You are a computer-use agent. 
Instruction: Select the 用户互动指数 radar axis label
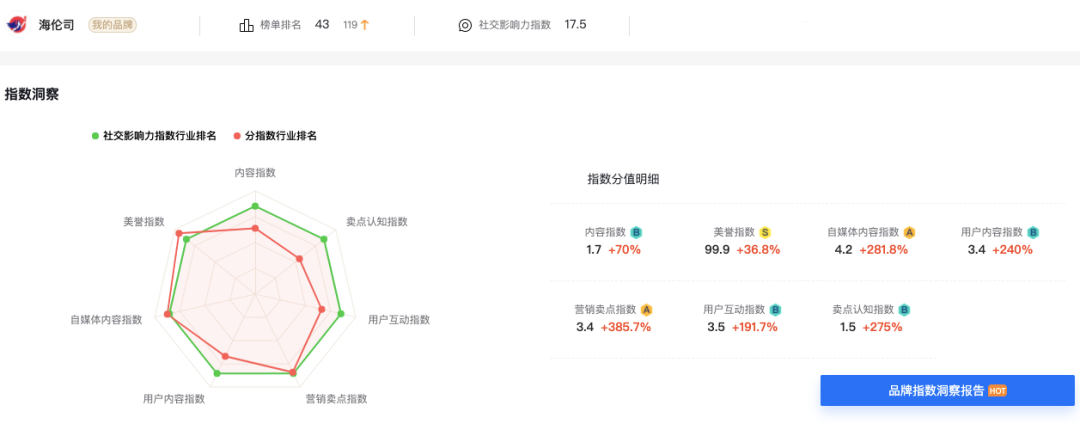tap(399, 320)
